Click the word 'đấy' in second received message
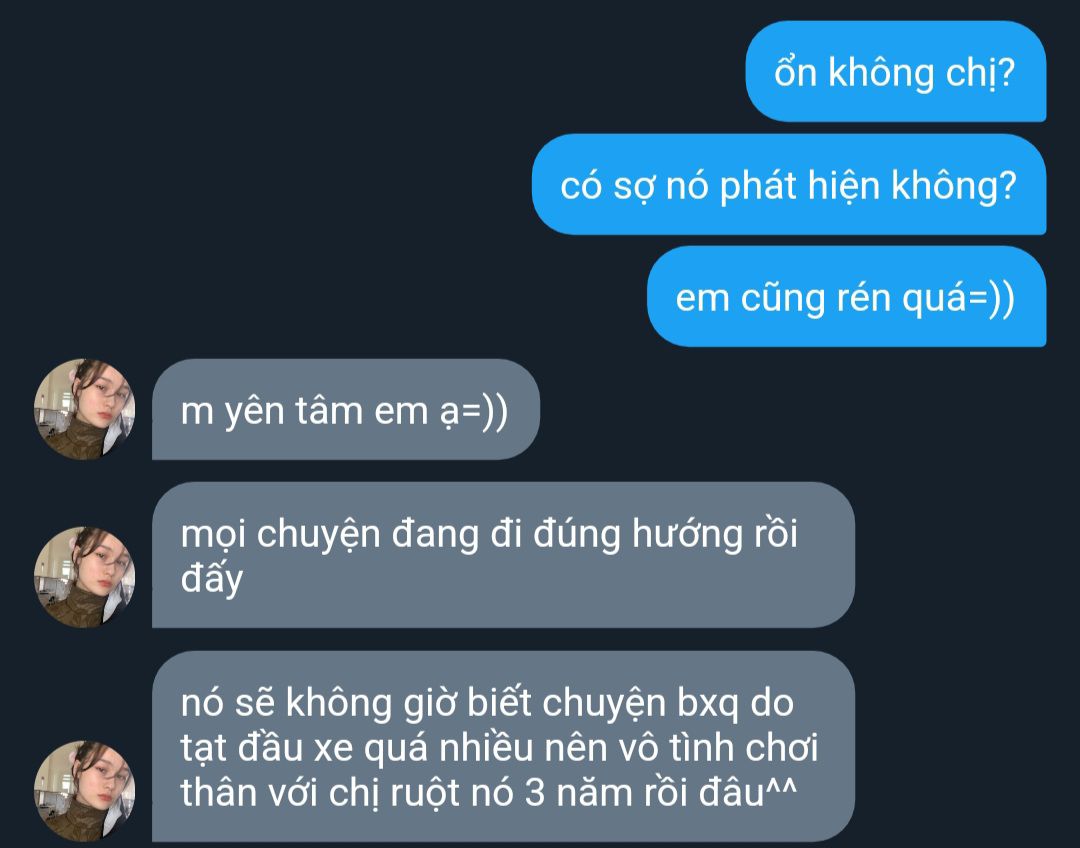The image size is (1080, 848). click(211, 579)
